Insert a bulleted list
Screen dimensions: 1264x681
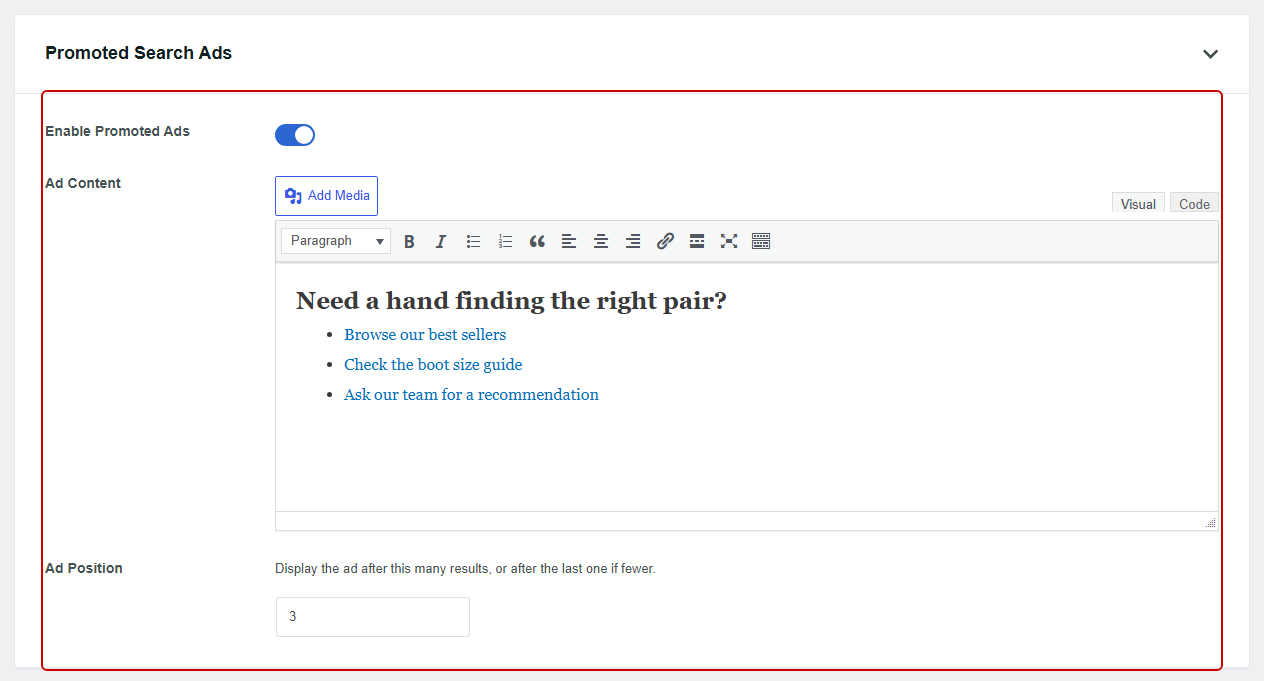pos(473,241)
